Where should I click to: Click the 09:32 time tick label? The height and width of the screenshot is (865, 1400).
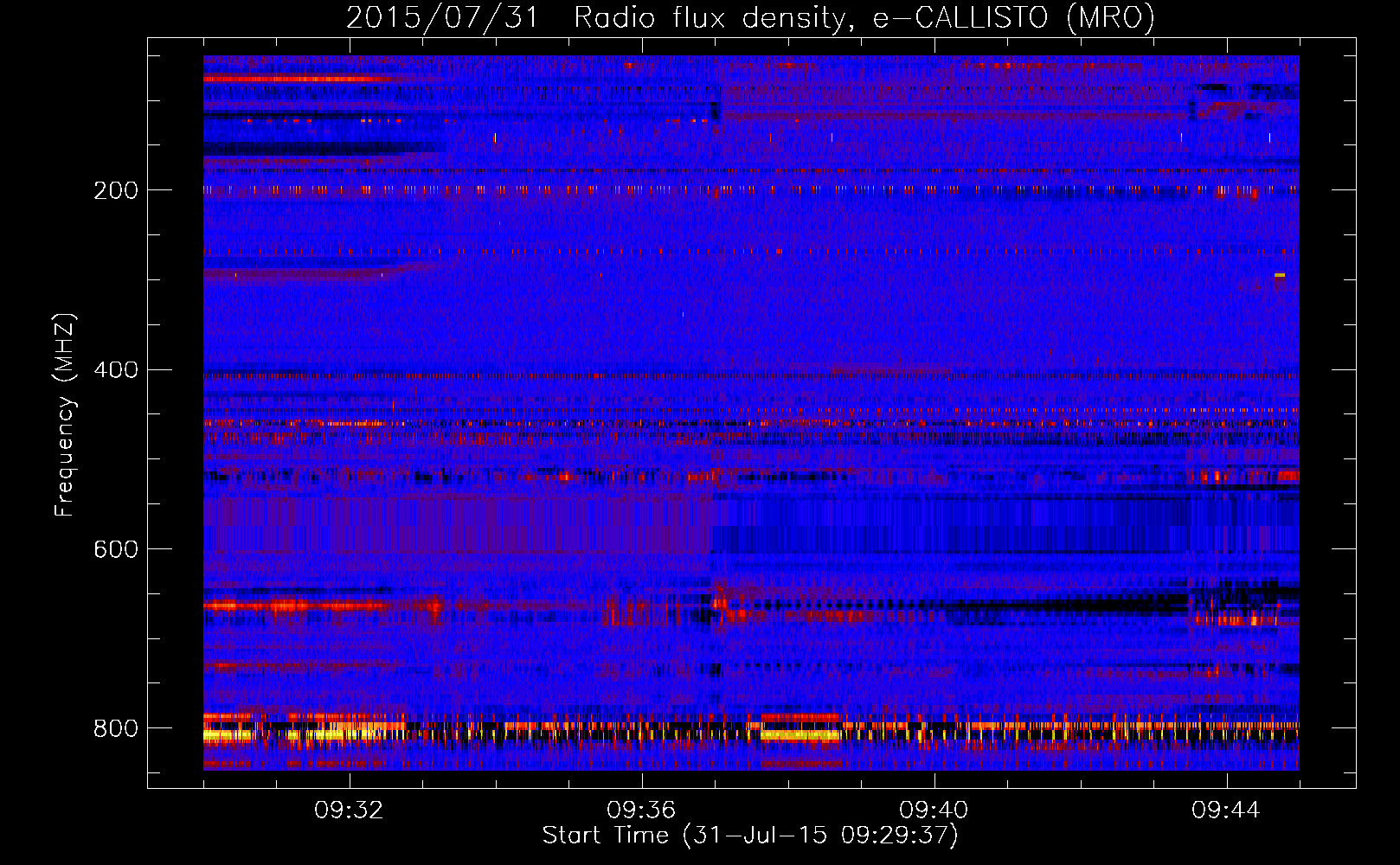[349, 811]
